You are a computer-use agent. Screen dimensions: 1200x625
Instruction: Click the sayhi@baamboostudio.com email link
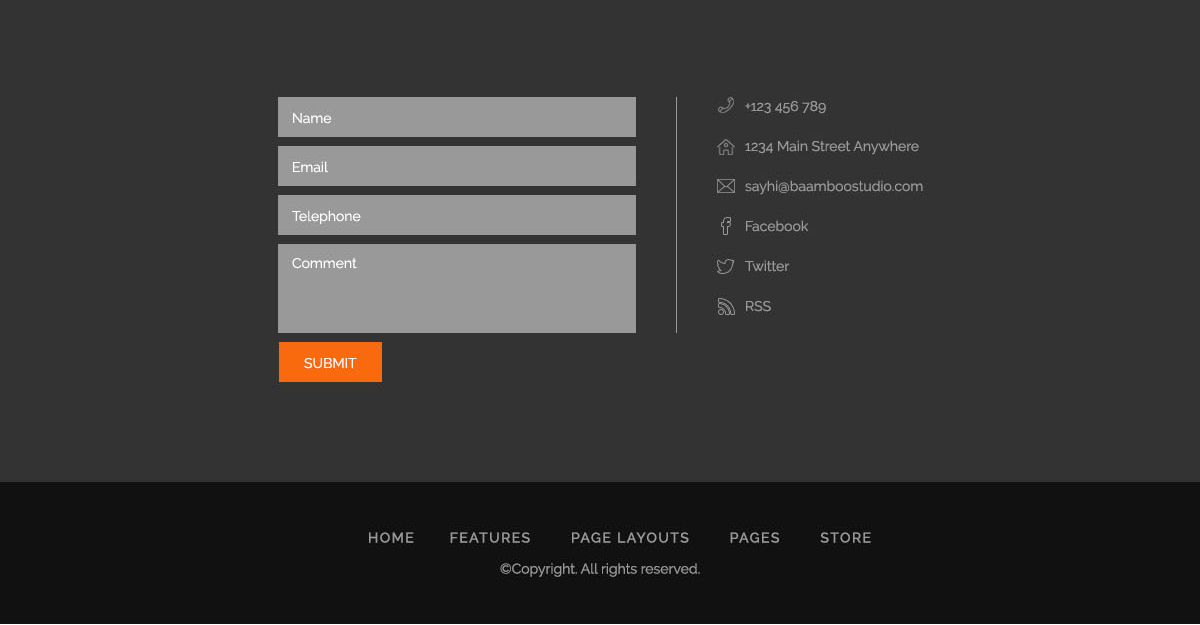[x=834, y=186]
